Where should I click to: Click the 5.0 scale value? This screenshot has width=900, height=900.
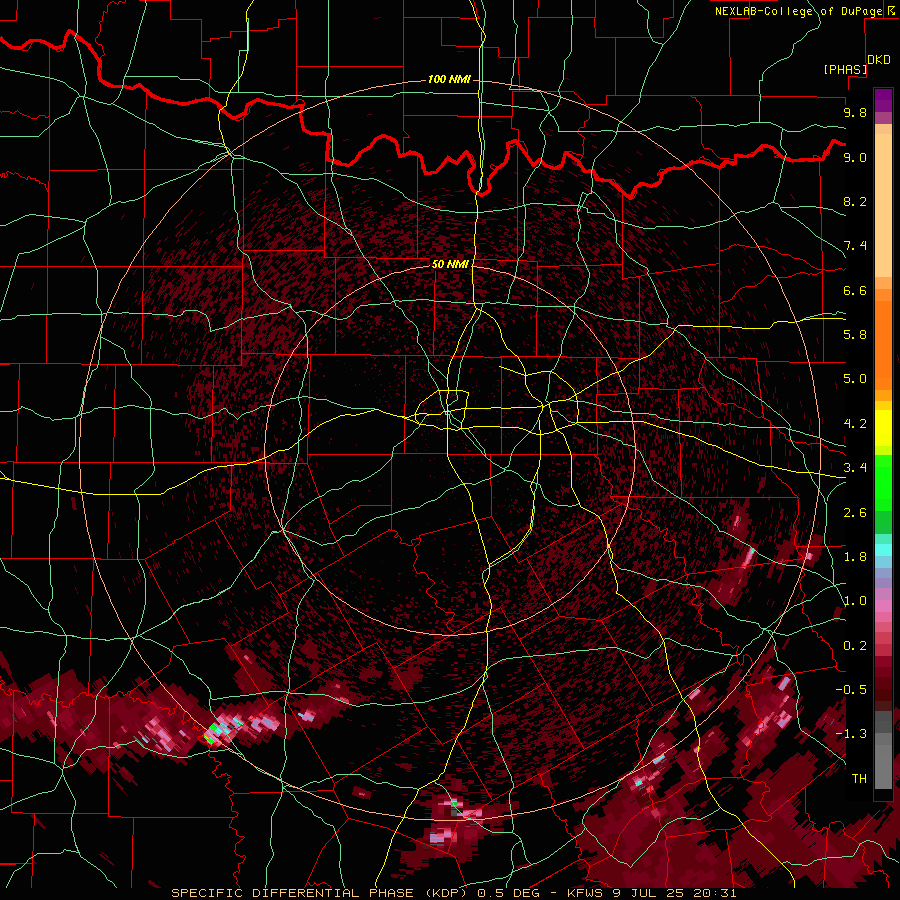point(855,379)
